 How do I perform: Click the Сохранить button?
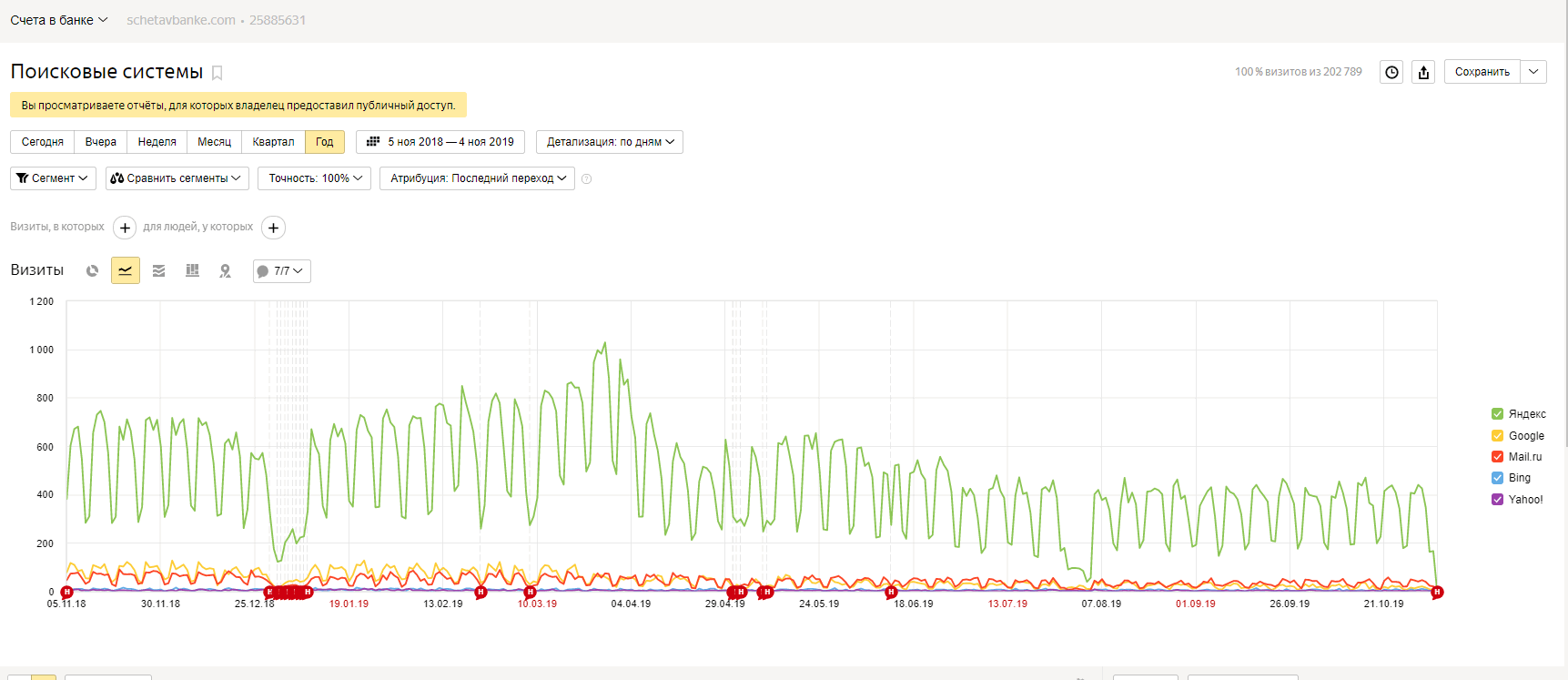[x=1482, y=72]
